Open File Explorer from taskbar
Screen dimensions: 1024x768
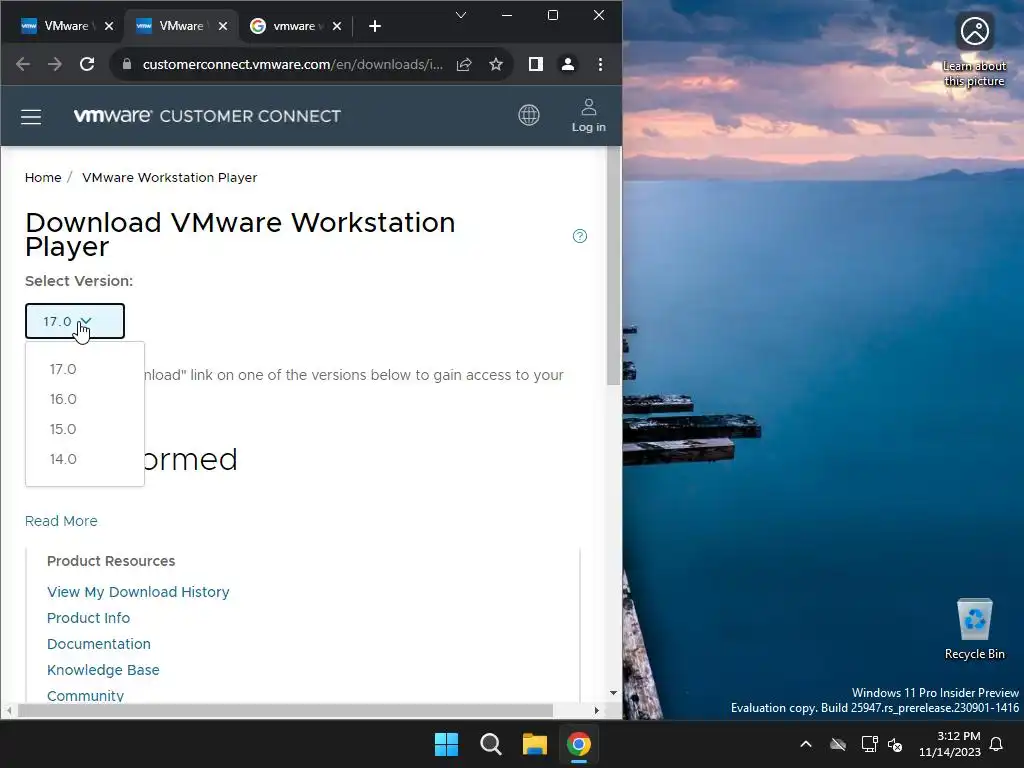coord(535,744)
